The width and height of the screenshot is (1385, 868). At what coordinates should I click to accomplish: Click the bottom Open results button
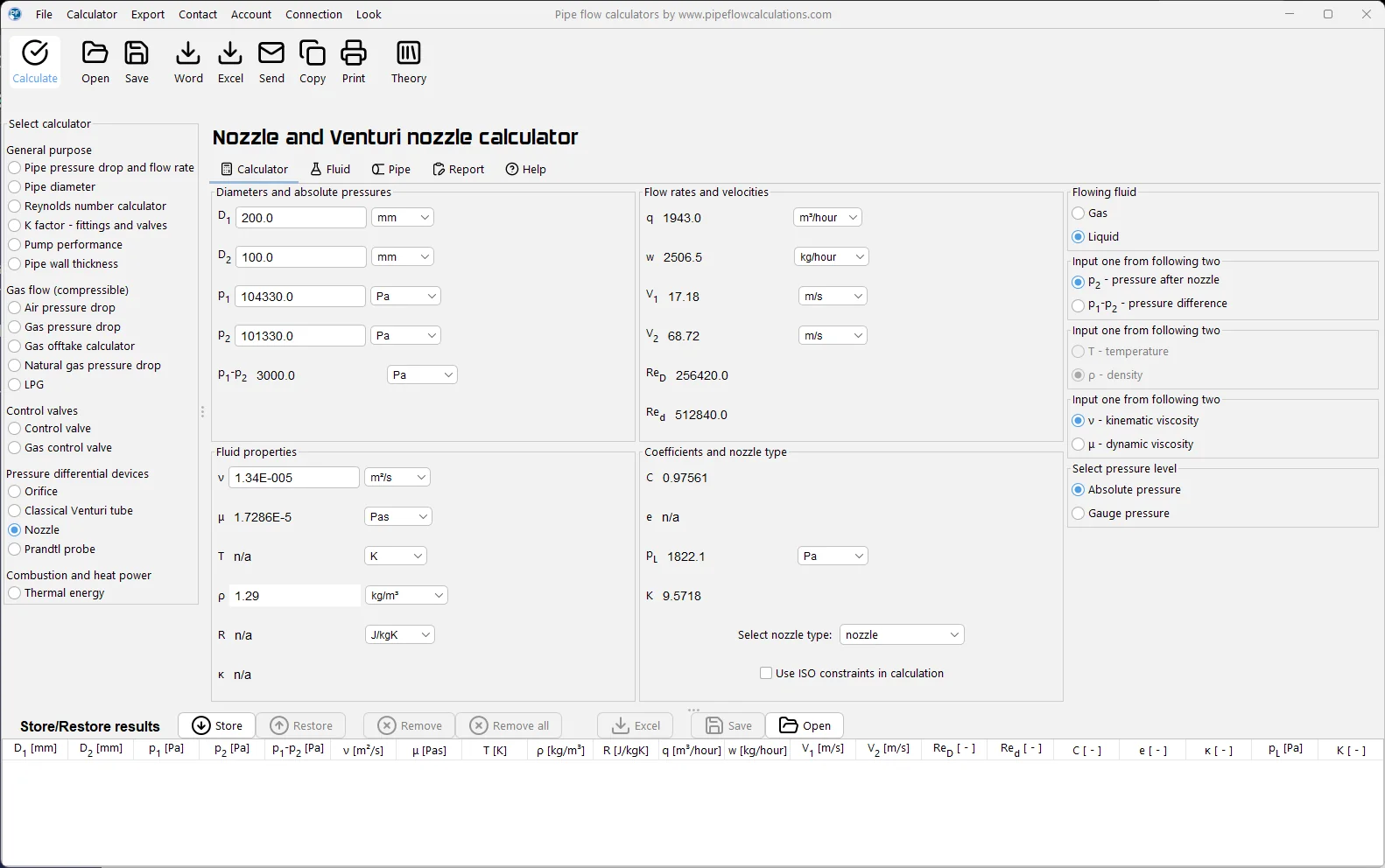tap(805, 725)
